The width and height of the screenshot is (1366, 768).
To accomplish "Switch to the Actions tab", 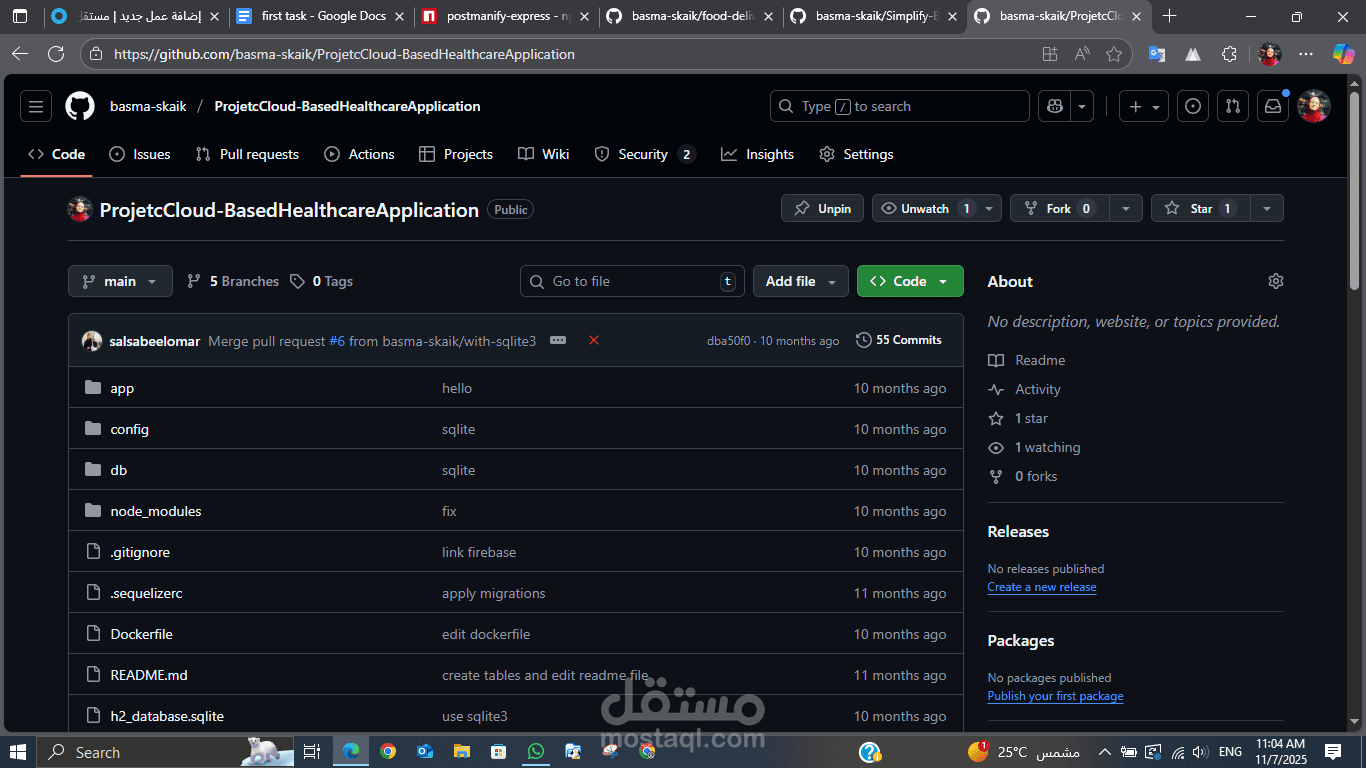I will (360, 154).
